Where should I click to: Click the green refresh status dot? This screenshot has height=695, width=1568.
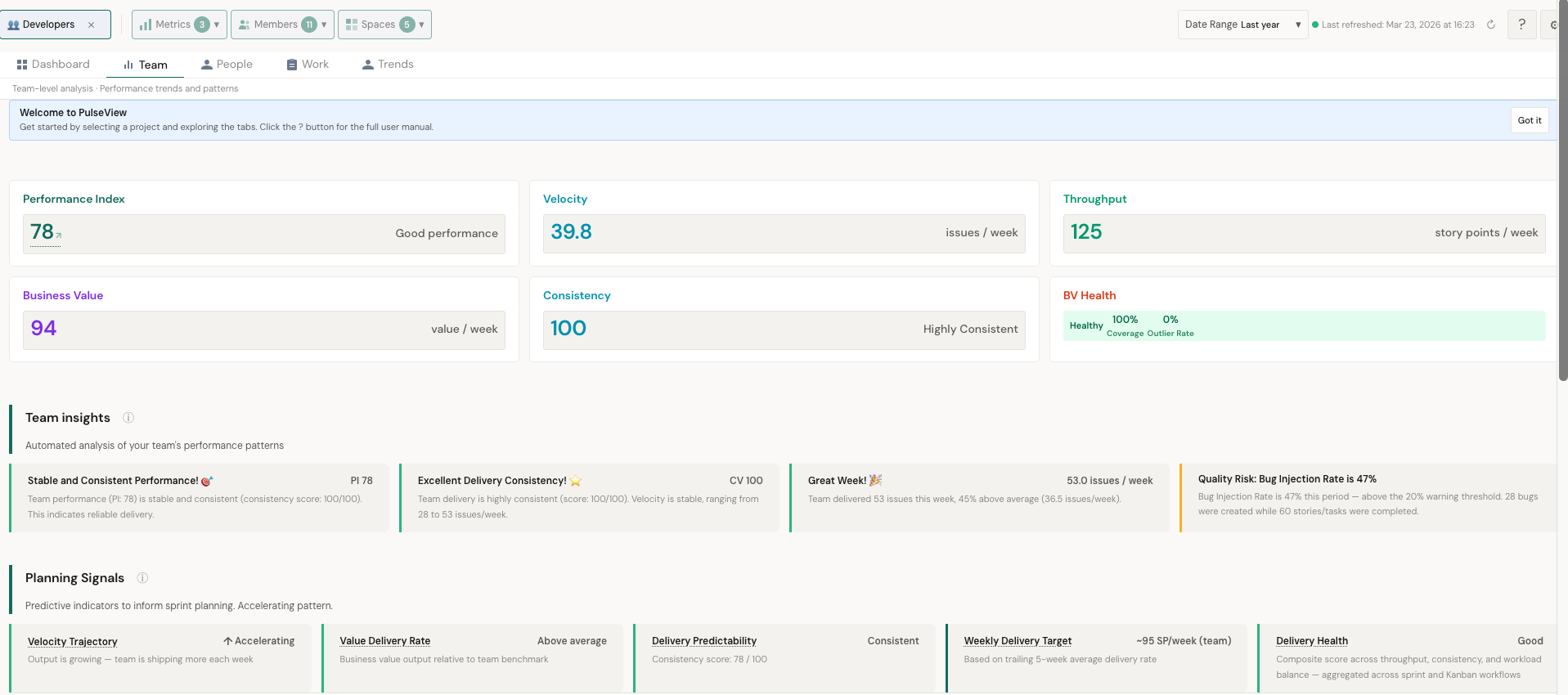pyautogui.click(x=1315, y=25)
